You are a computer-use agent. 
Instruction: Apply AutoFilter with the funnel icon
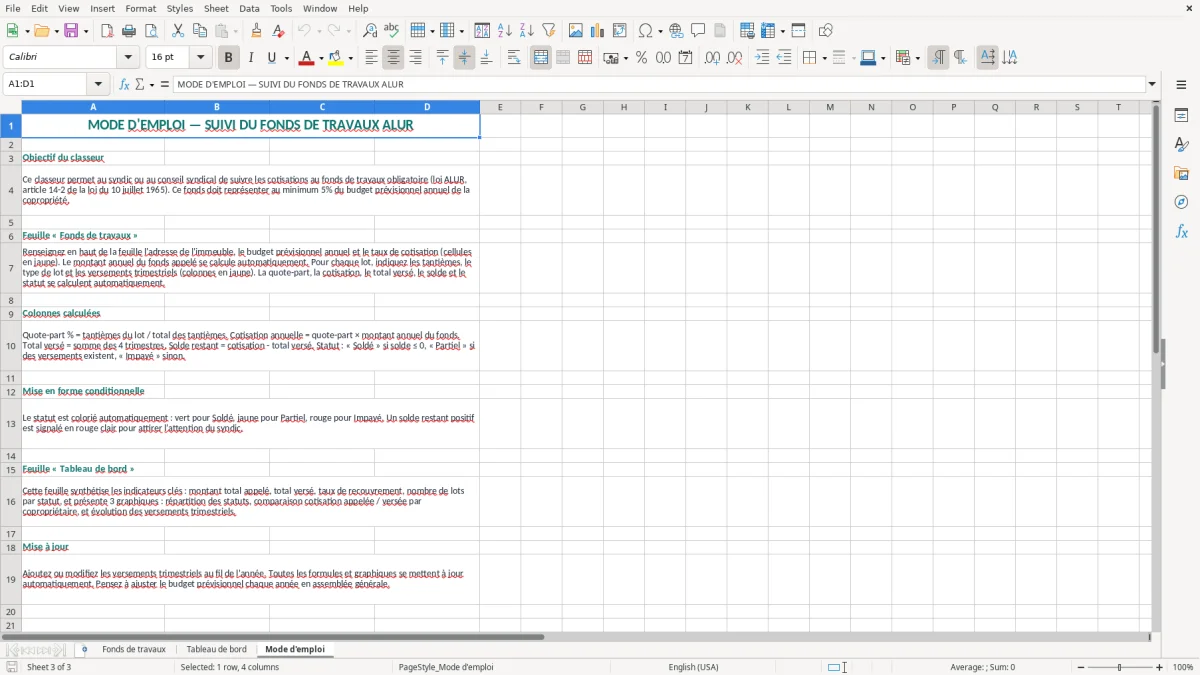549,31
